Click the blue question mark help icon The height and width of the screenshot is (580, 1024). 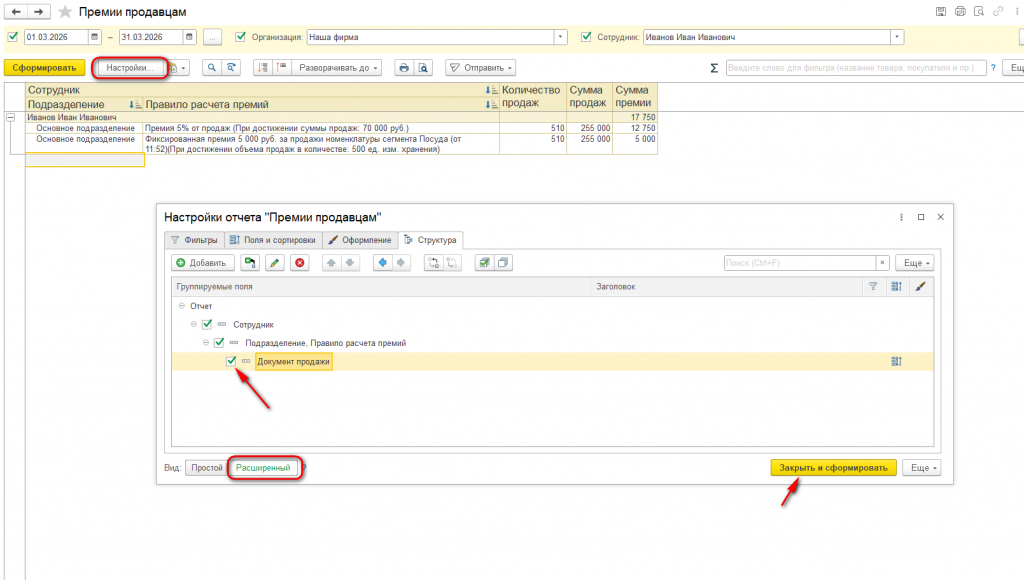pos(993,68)
